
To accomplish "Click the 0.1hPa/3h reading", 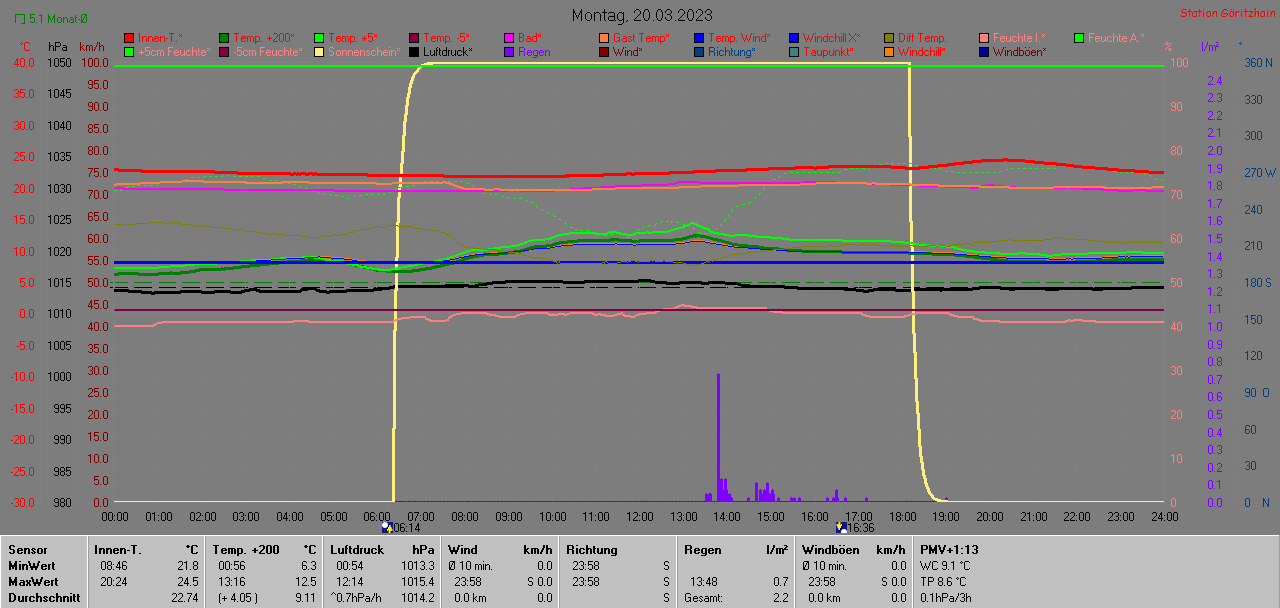I will (x=948, y=597).
